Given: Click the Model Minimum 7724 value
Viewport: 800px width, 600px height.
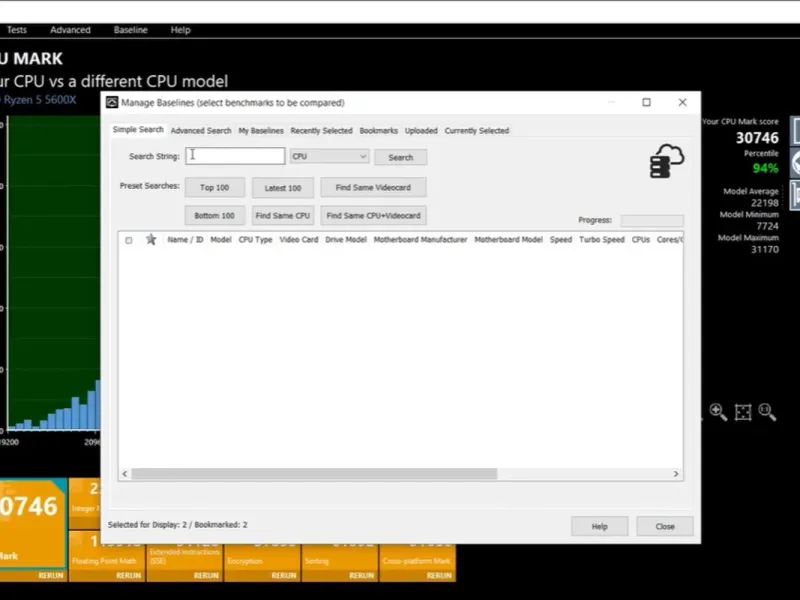Looking at the screenshot, I should 767,226.
